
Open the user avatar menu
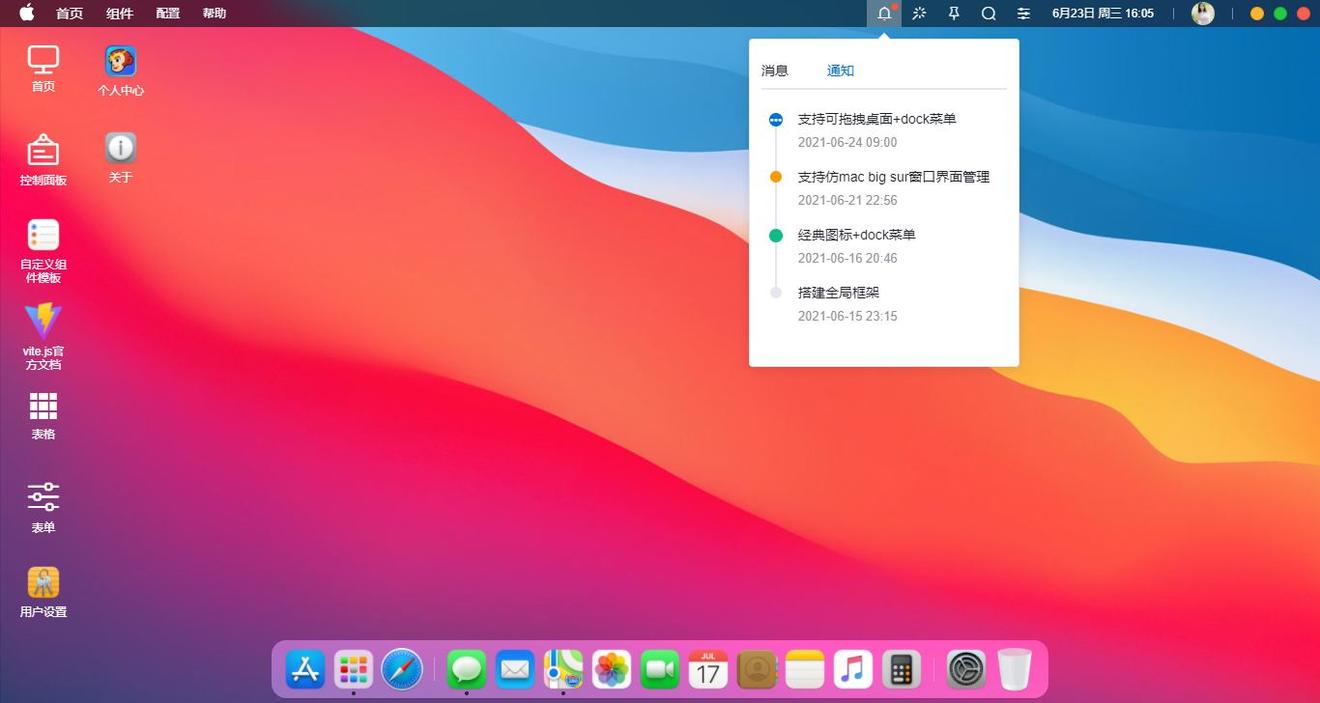coord(1203,13)
